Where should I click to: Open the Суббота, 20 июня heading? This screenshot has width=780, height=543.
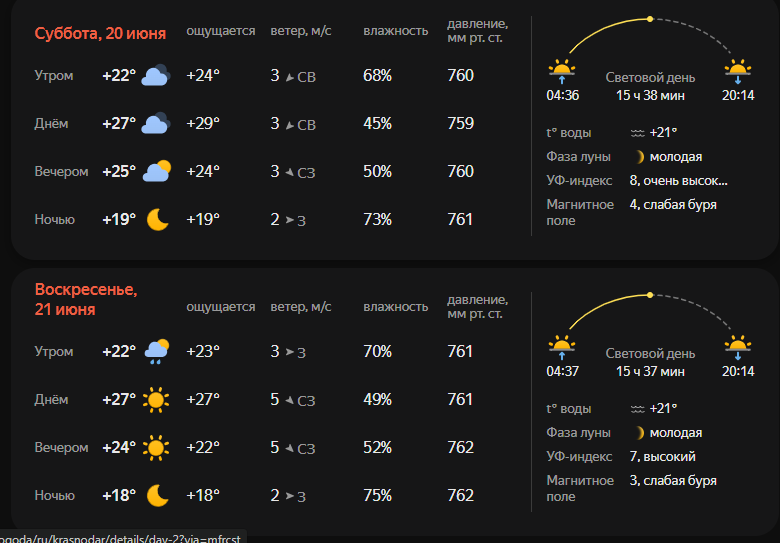tap(100, 34)
